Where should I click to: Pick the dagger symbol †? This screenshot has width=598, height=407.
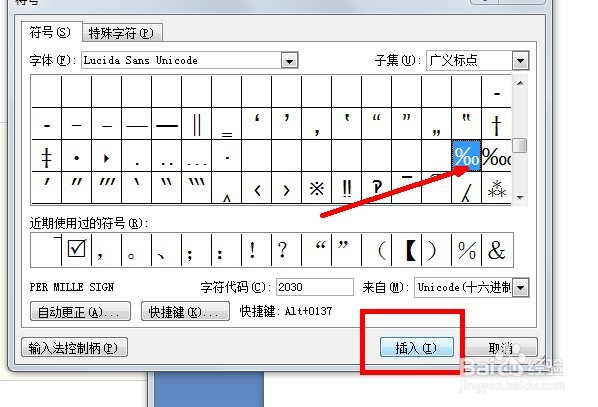[x=496, y=124]
